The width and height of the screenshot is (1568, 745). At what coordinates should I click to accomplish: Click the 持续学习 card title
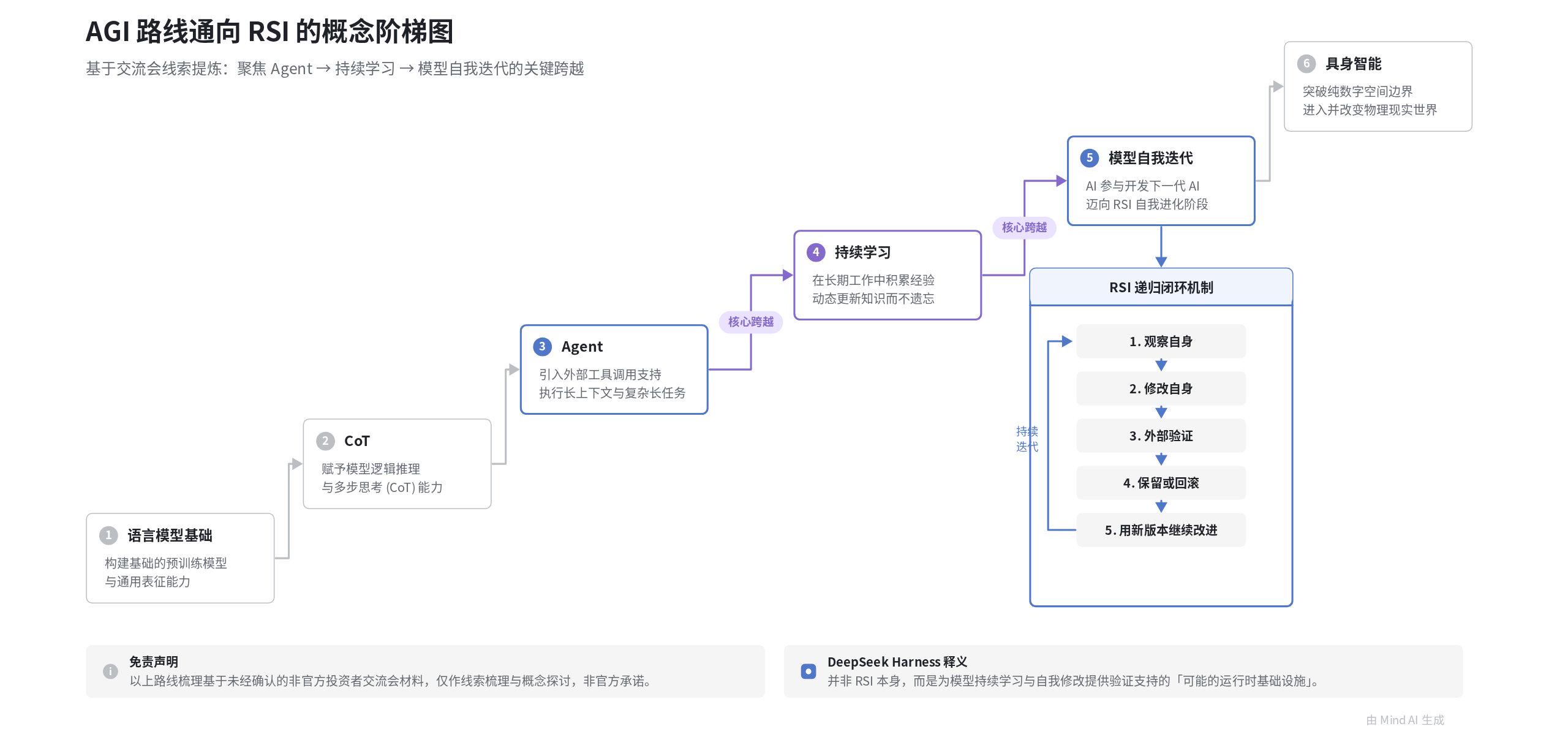tap(862, 252)
